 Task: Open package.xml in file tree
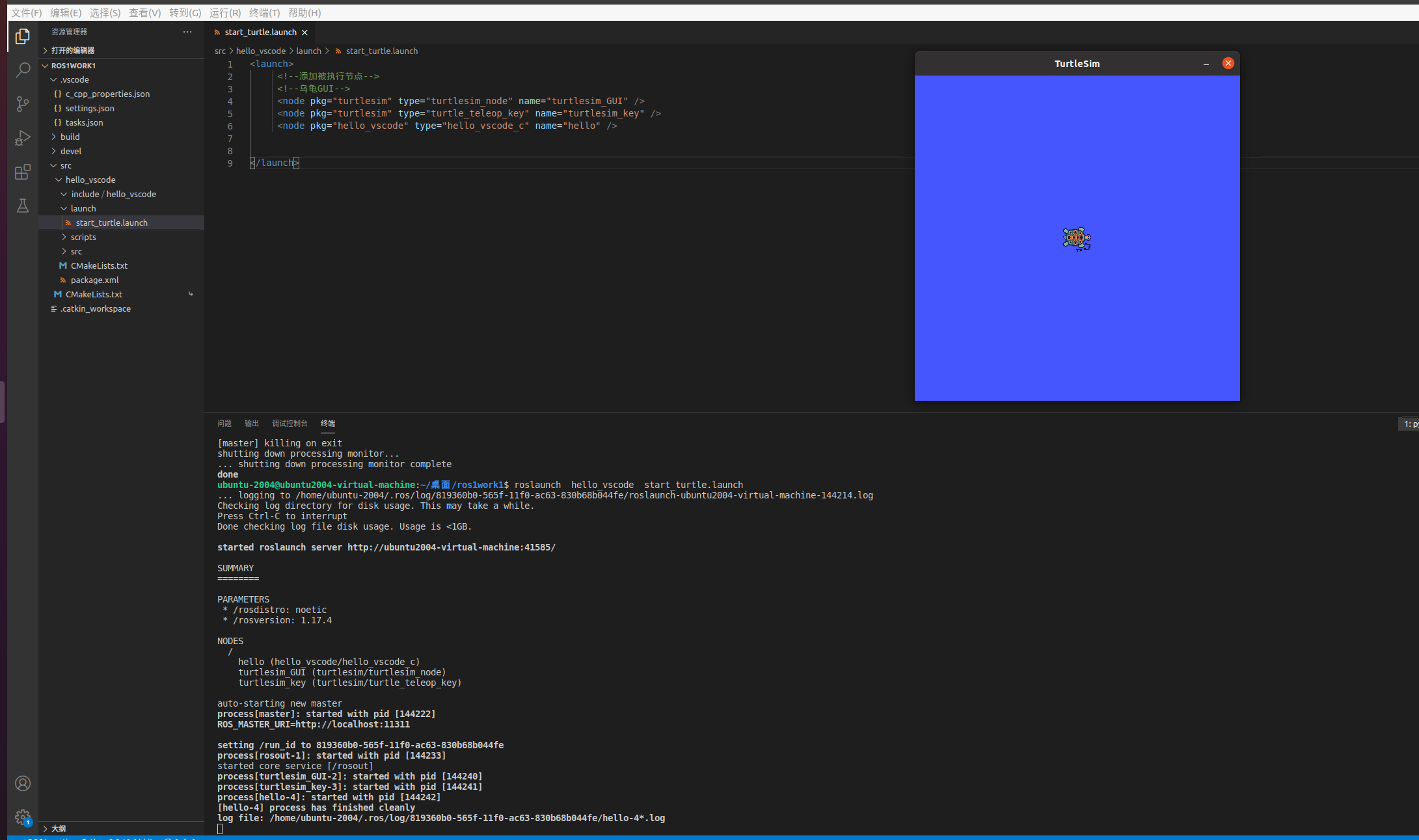click(94, 280)
